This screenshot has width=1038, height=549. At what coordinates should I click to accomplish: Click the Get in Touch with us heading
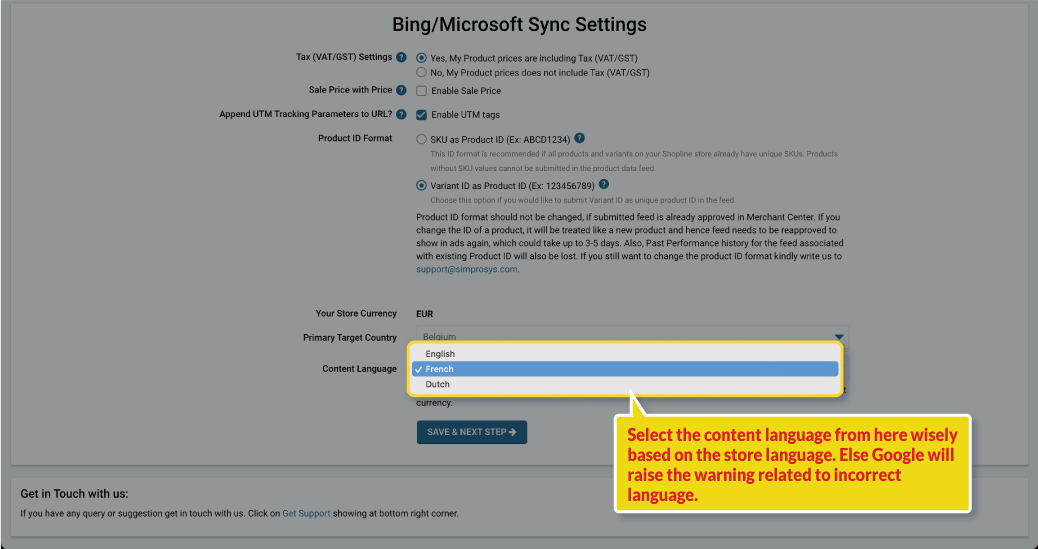pos(74,494)
